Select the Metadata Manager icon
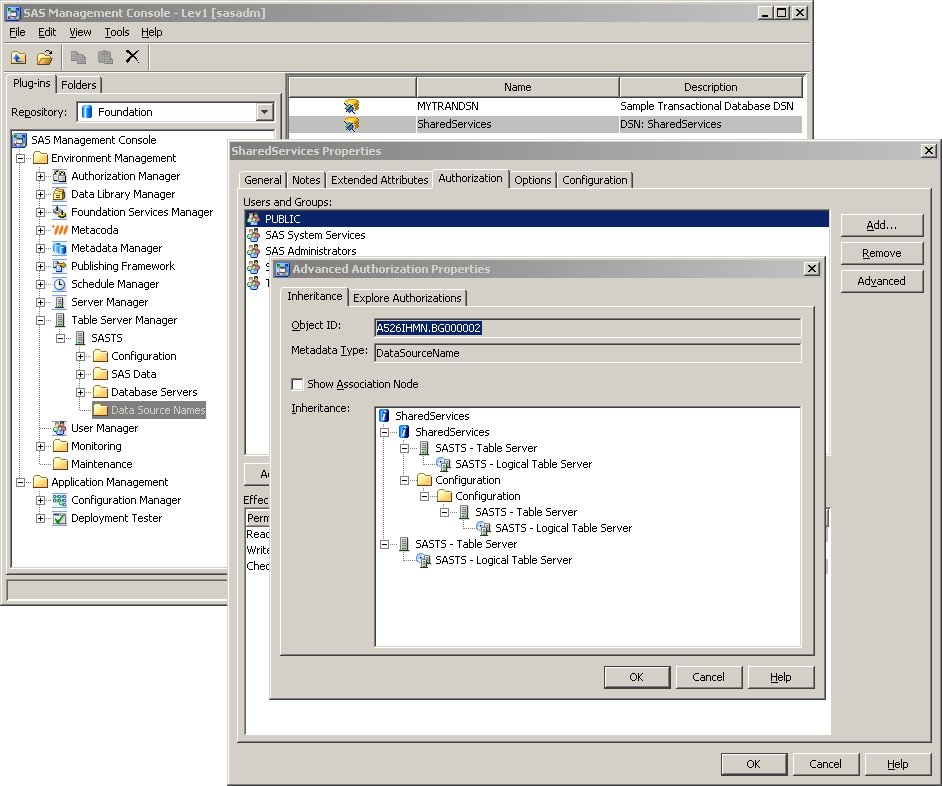 (x=59, y=248)
